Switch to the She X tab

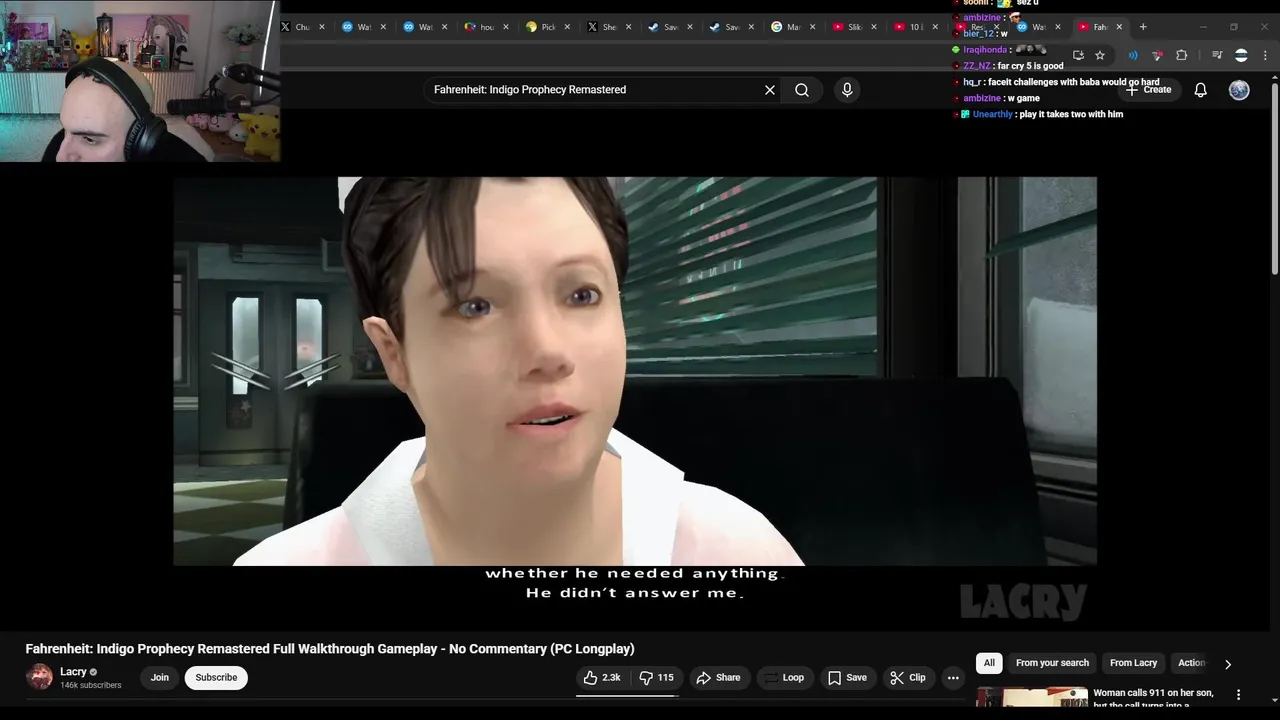608,27
